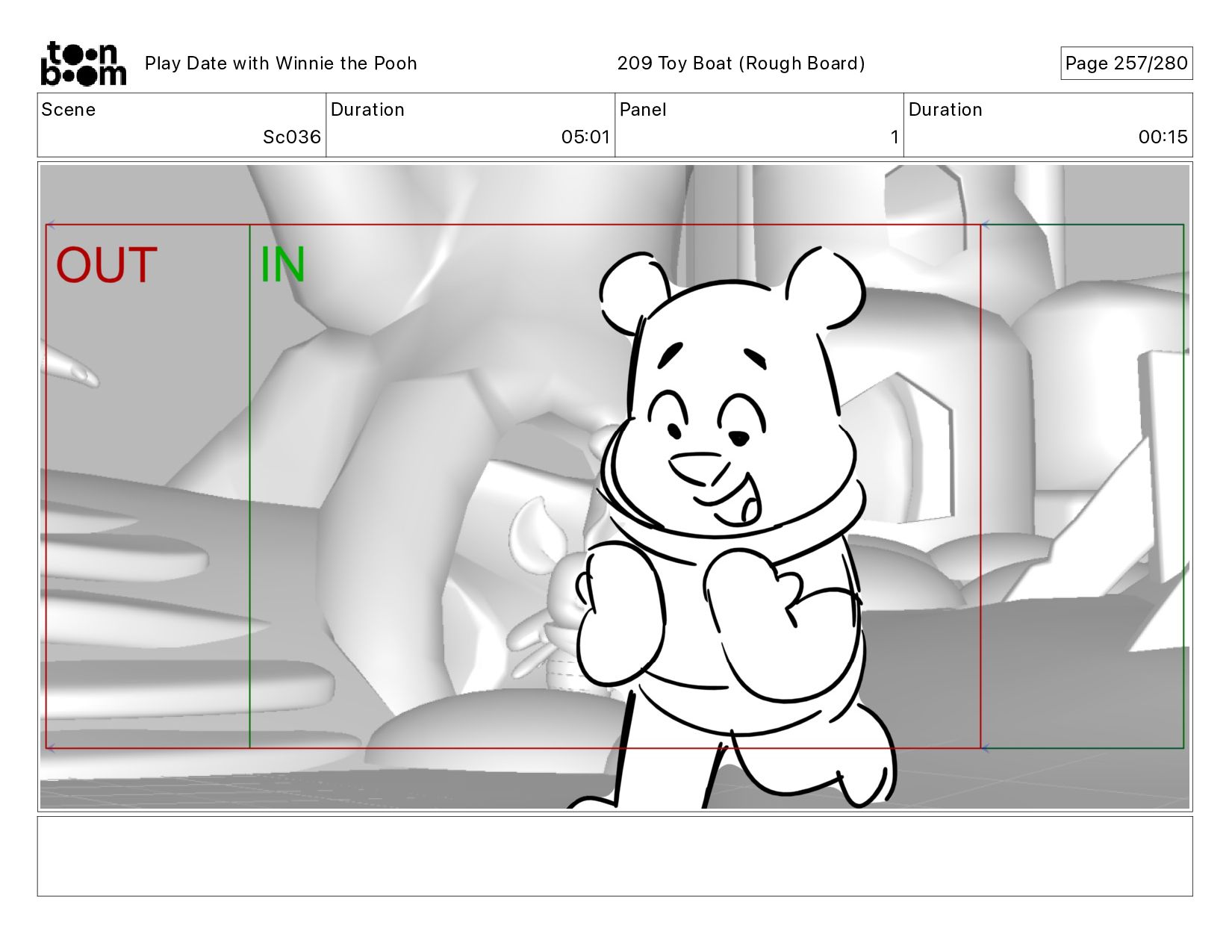
Task: Click the storyboard panel of Pooh
Action: tap(615, 487)
